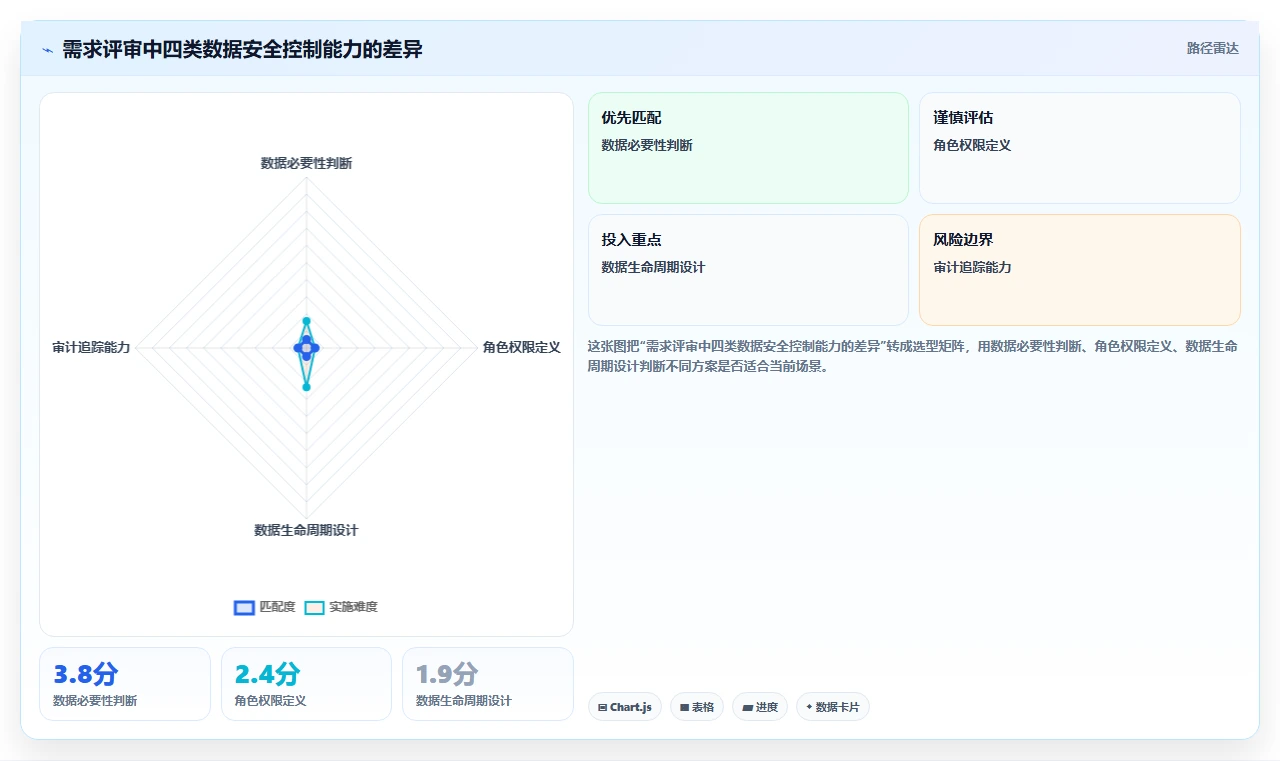Click the bottom cyan radar data point
1280x761 pixels.
[x=306, y=387]
